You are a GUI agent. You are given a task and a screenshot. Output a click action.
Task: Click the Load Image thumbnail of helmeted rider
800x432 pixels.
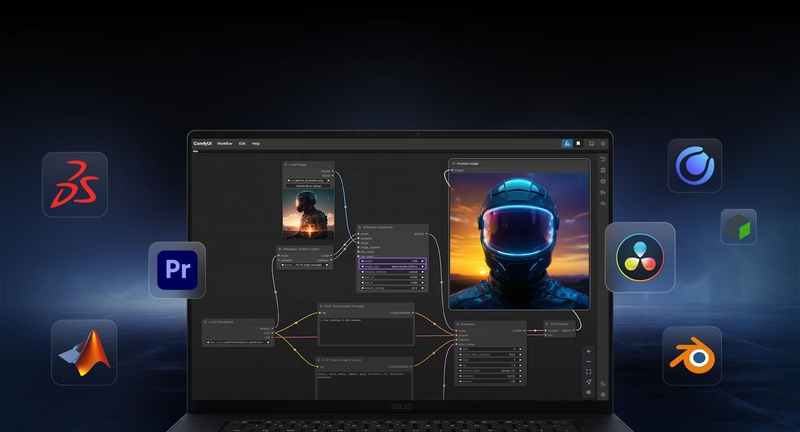point(309,215)
